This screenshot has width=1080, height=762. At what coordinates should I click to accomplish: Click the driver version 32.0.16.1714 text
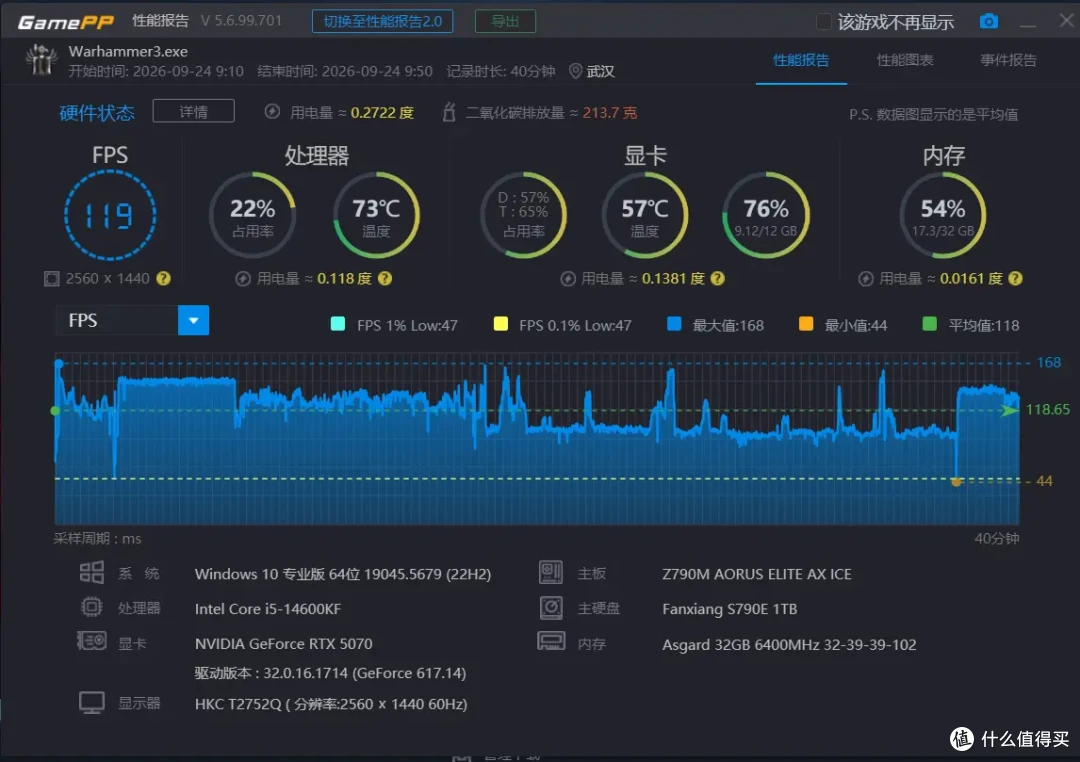[x=330, y=673]
